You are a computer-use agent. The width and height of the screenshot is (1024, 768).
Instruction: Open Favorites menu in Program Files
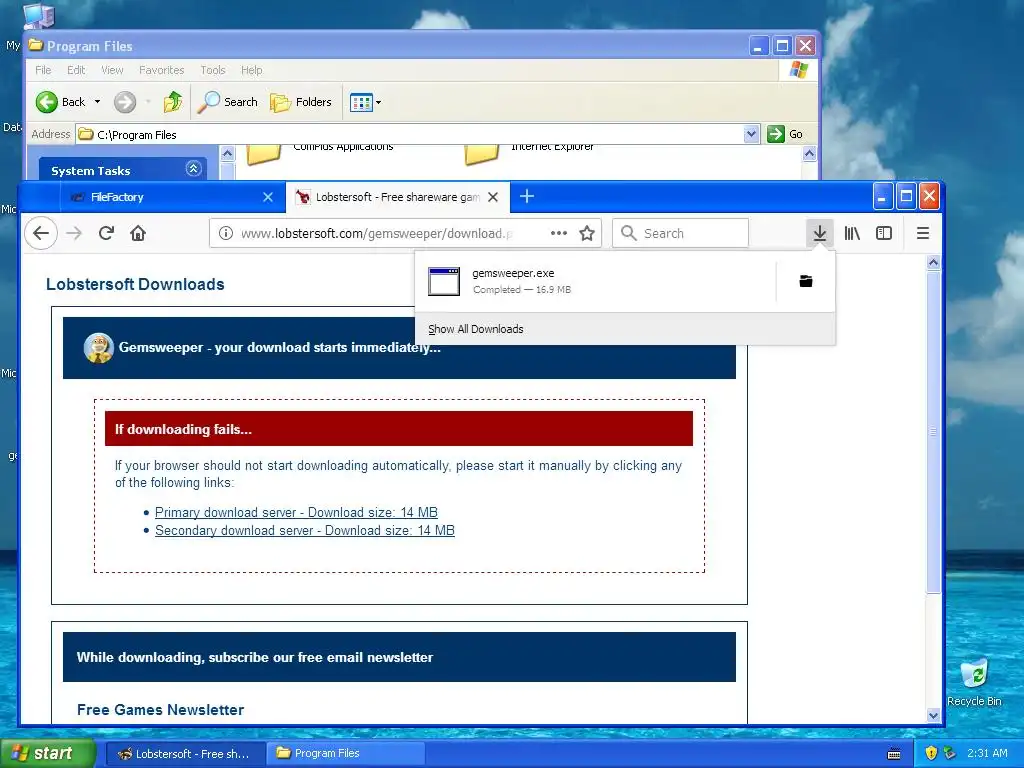click(x=161, y=70)
